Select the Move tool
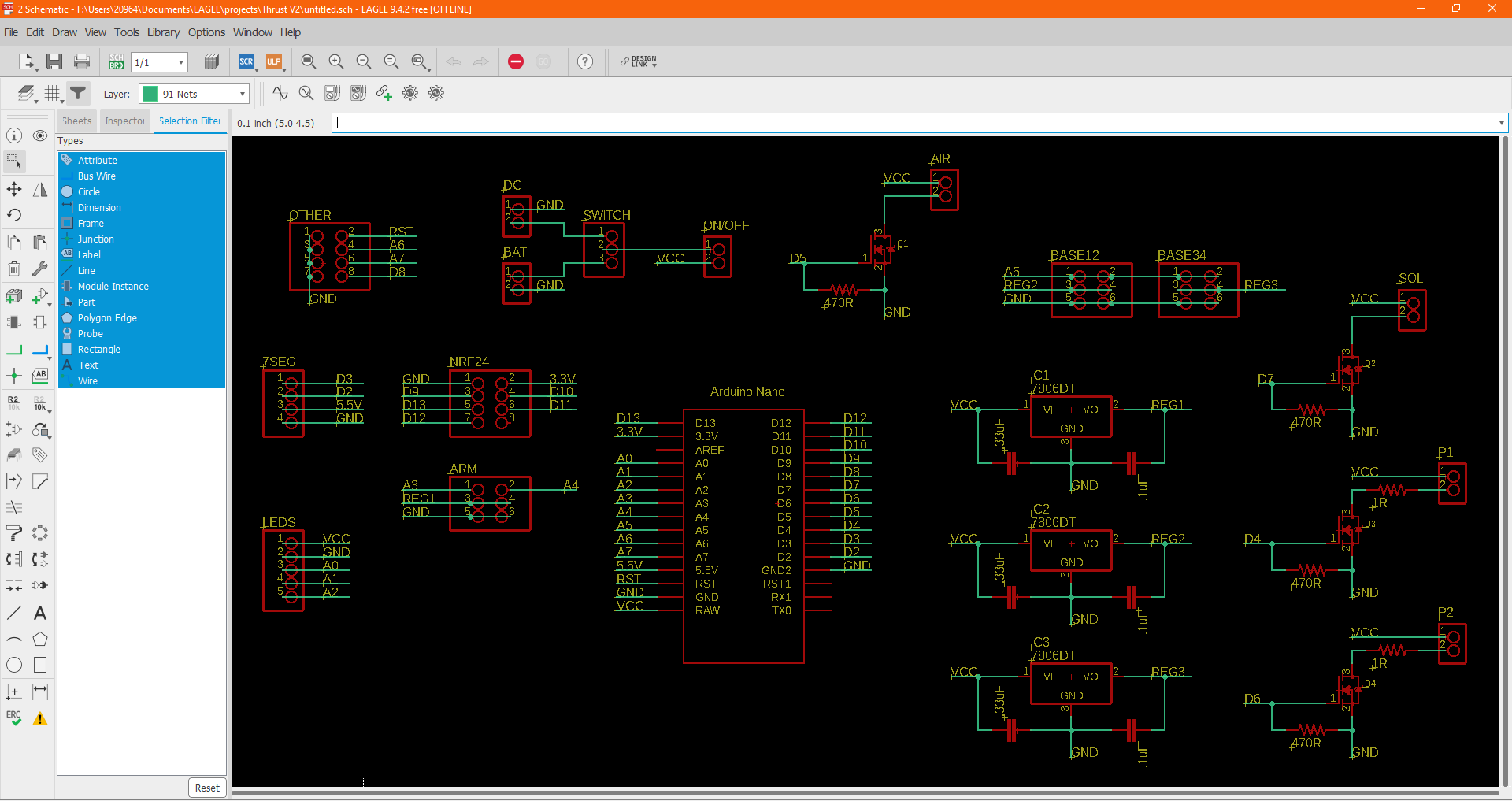The image size is (1512, 801). [14, 189]
